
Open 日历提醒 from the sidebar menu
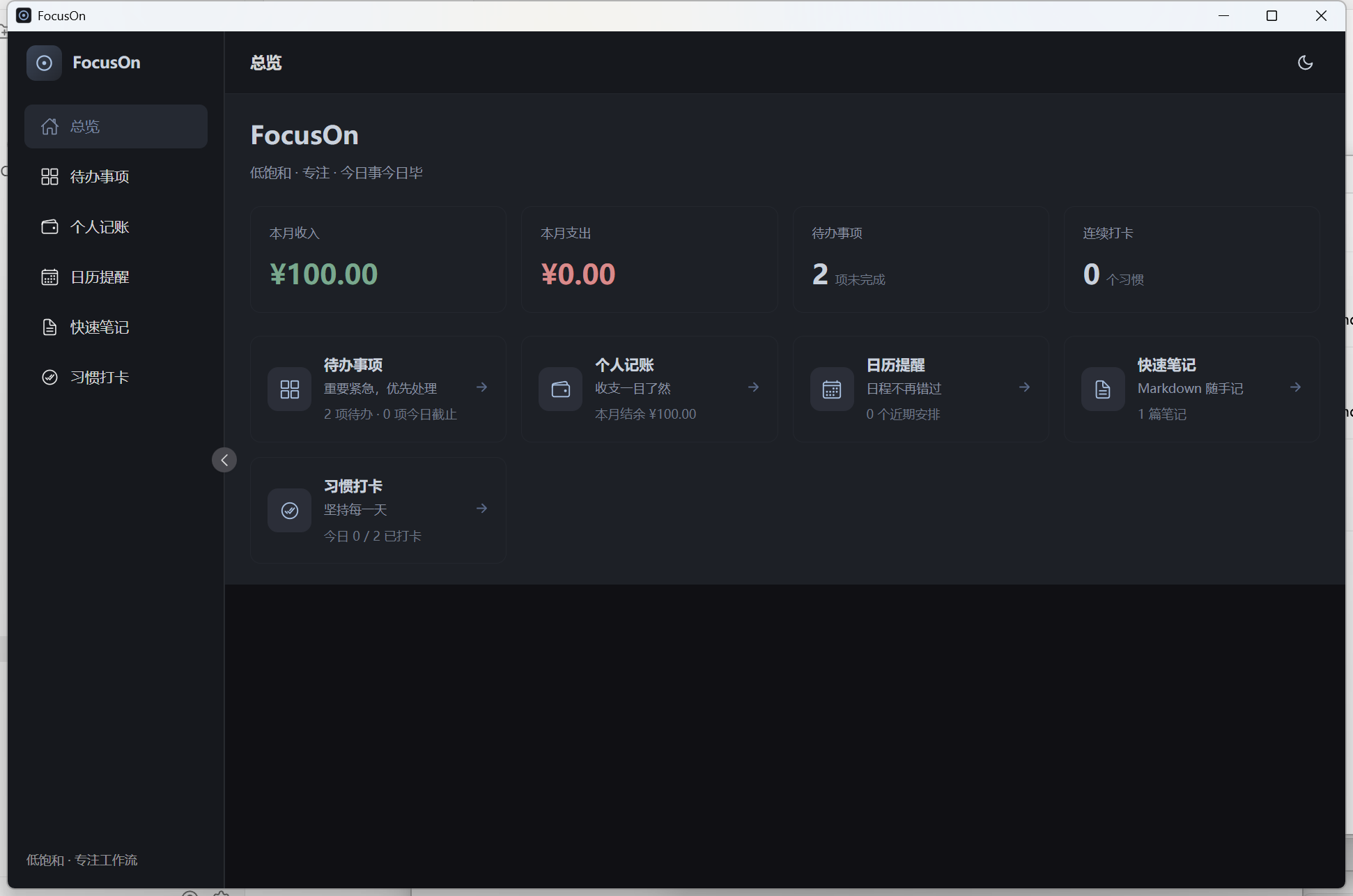coord(116,277)
